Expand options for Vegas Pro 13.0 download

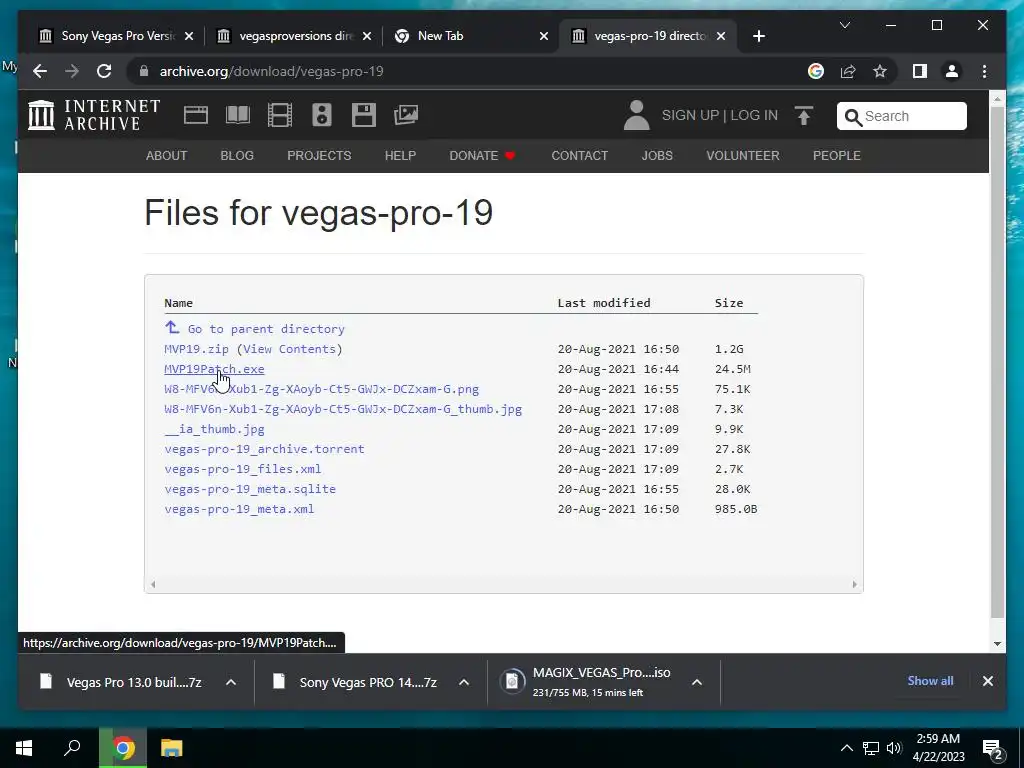point(231,682)
